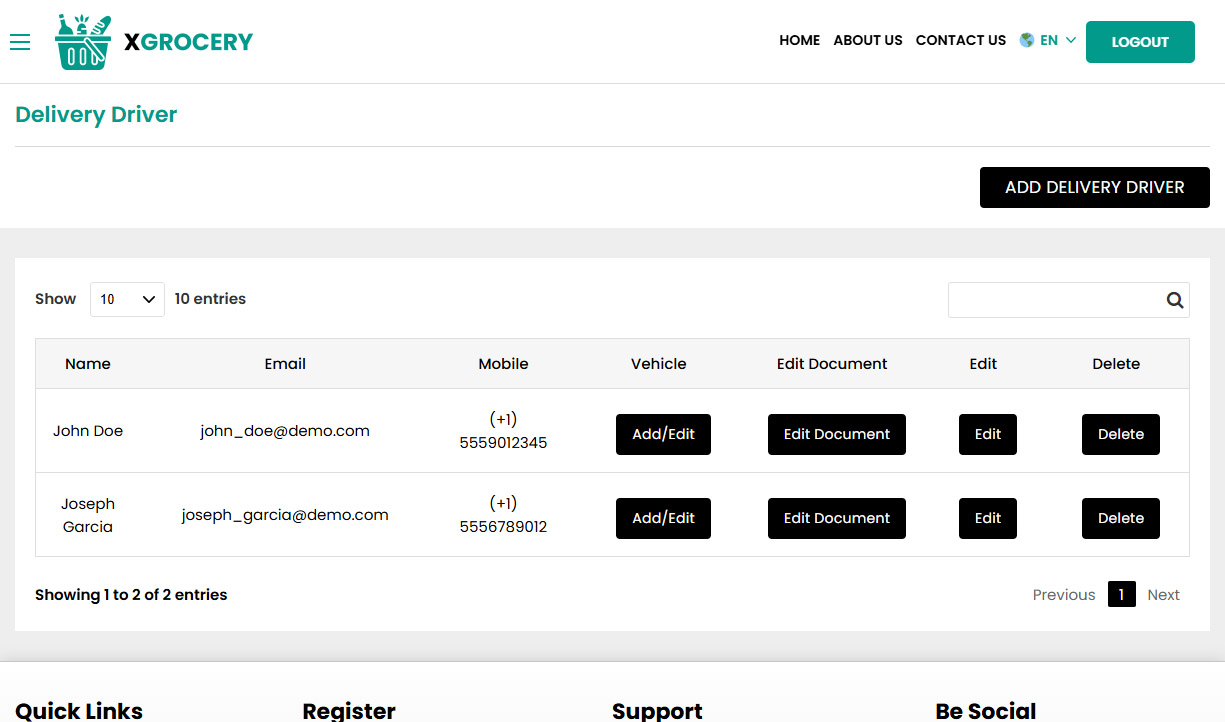Add/Edit vehicle for John Doe

pyautogui.click(x=663, y=435)
